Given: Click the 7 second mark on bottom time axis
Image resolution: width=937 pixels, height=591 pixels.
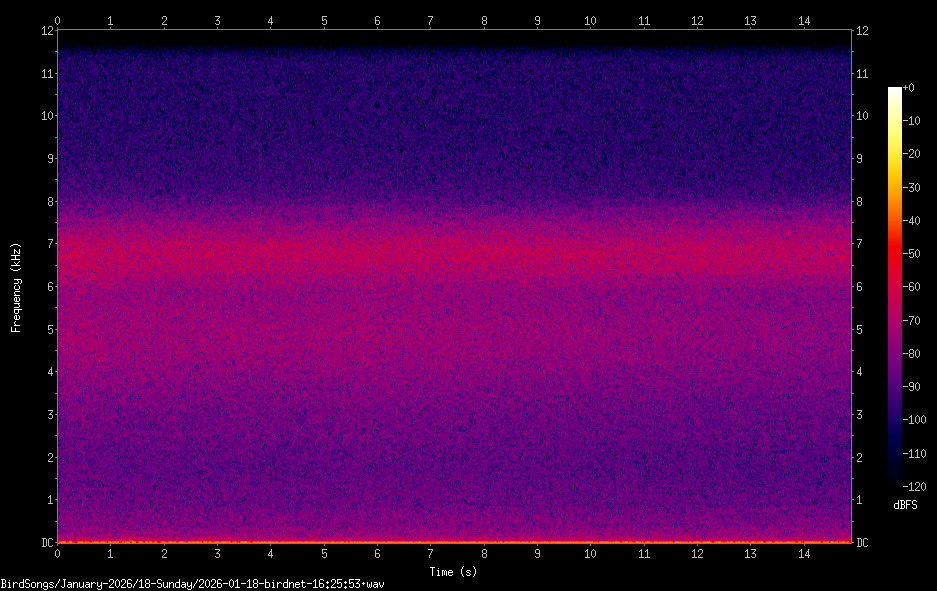Looking at the screenshot, I should 430,554.
